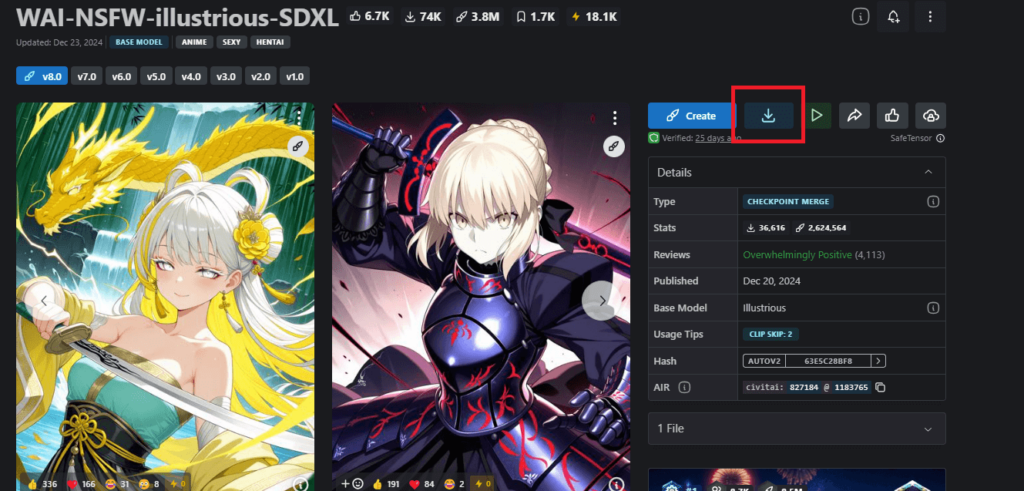1024x491 pixels.
Task: Click the 1.7K bookmark counter
Action: (x=534, y=16)
